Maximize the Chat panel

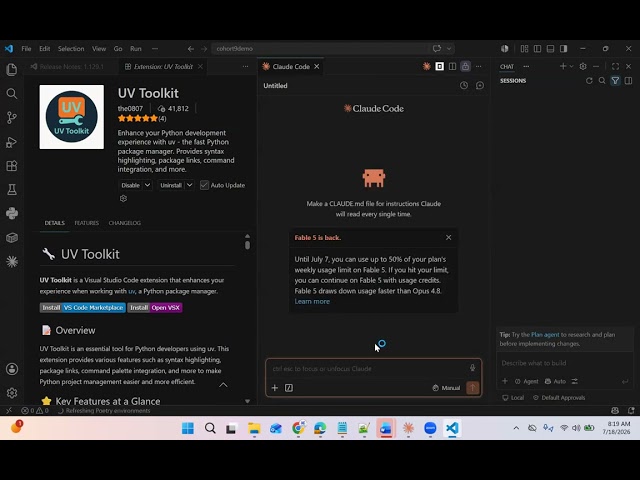pyautogui.click(x=616, y=66)
